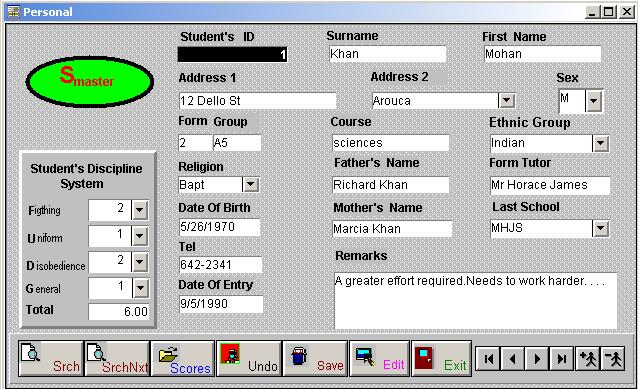This screenshot has width=638, height=389.
Task: Close the Personal window
Action: (x=627, y=12)
